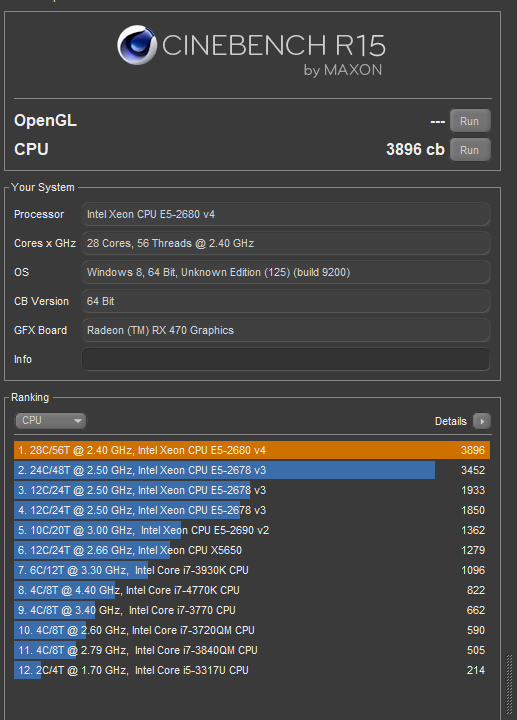Click the CB Version 64 Bit field
517x720 pixels.
(x=286, y=301)
